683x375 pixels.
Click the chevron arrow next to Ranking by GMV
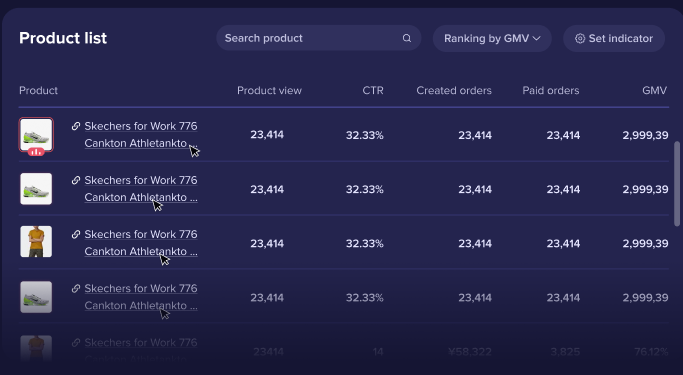(537, 38)
